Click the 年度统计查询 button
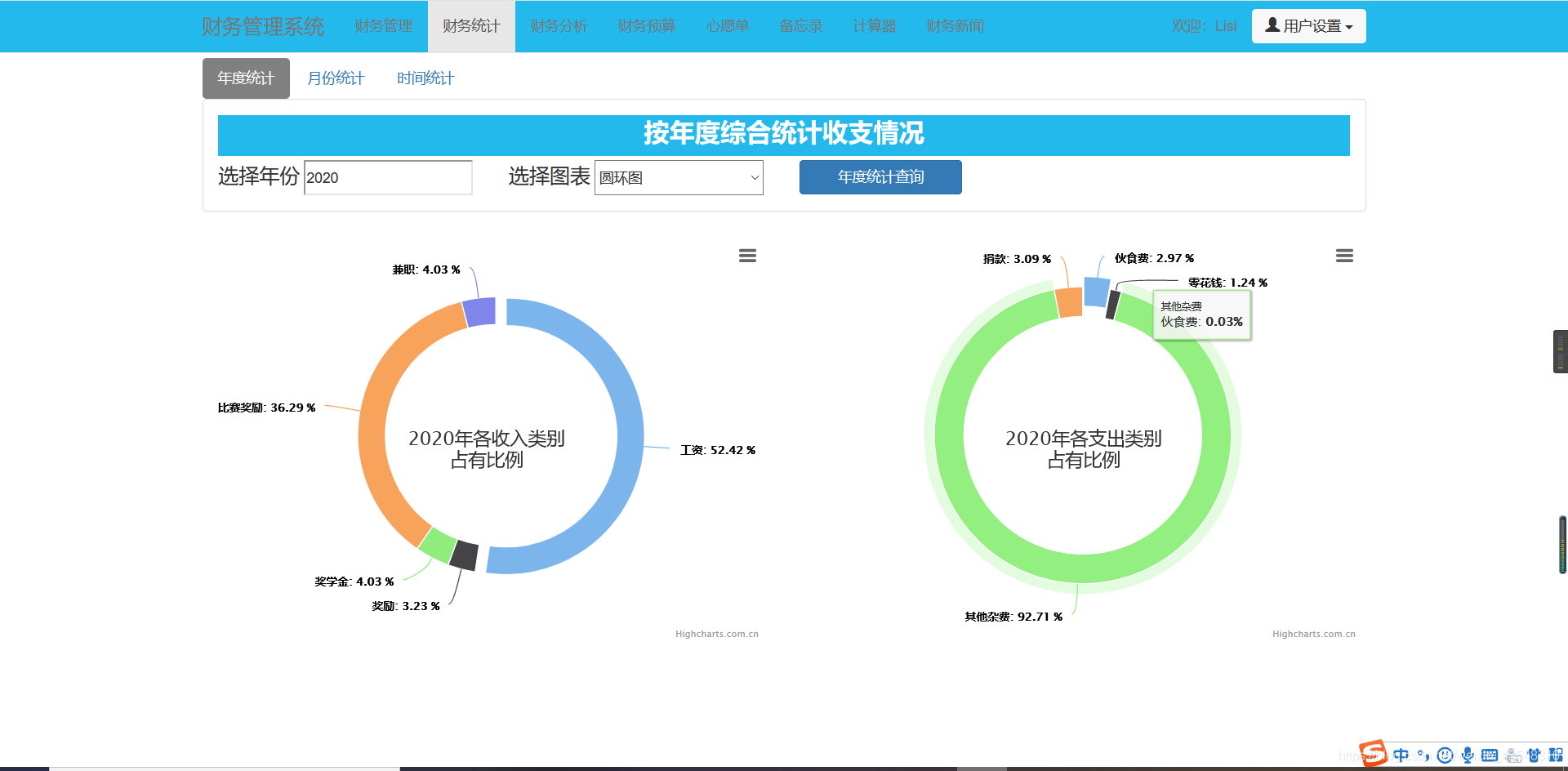 click(x=880, y=177)
